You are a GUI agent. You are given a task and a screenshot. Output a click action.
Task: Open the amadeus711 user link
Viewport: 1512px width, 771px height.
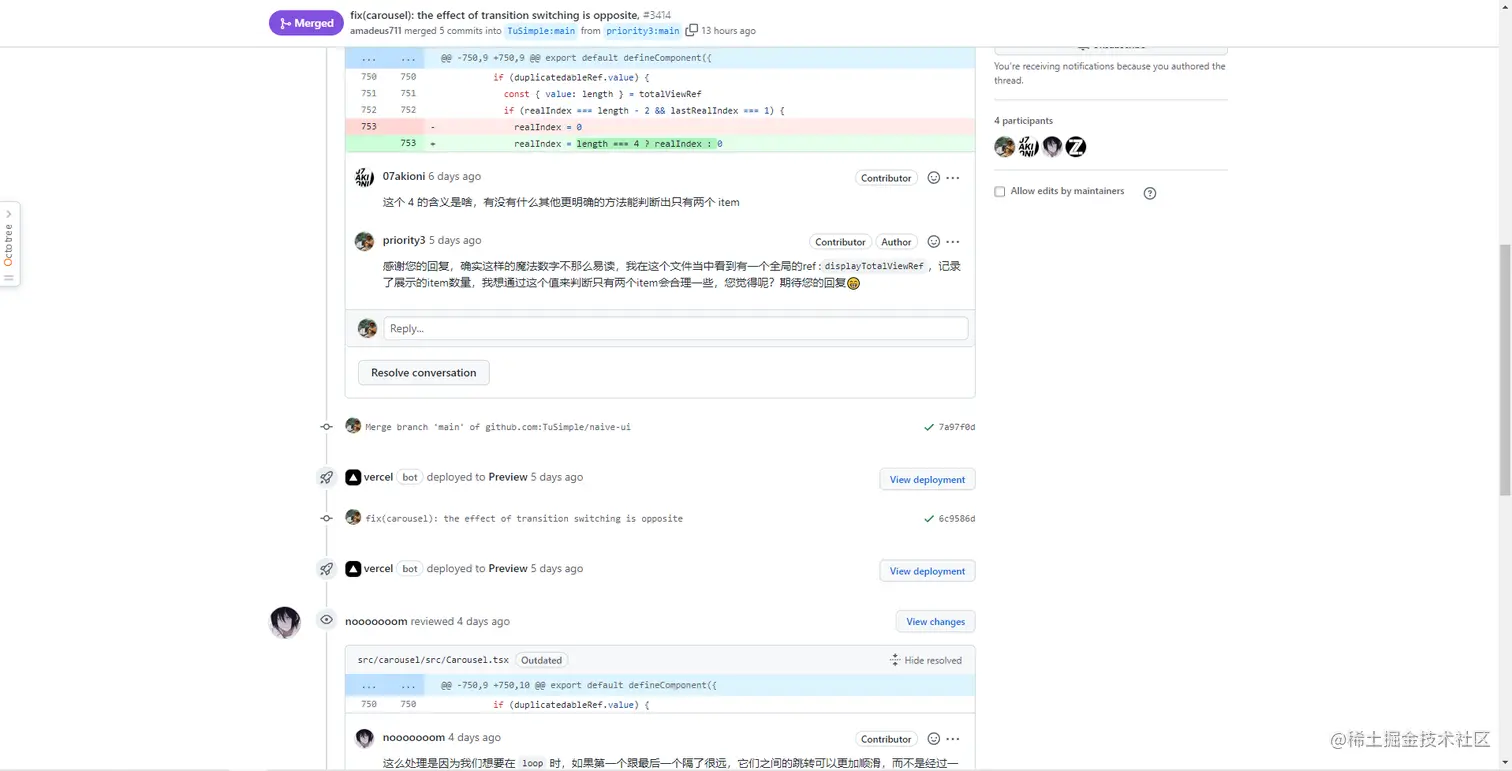coord(375,31)
